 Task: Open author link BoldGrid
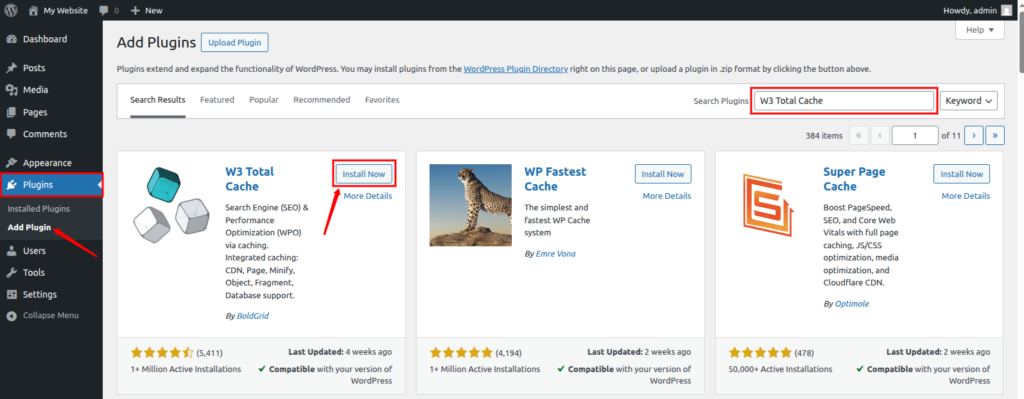click(x=252, y=315)
